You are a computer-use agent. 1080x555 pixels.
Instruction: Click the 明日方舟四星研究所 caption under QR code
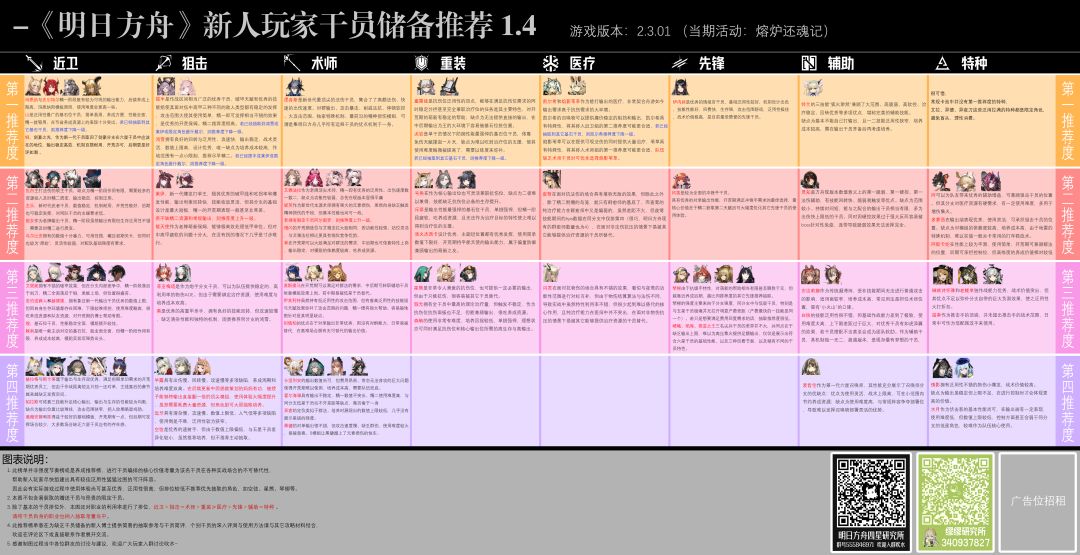point(871,536)
